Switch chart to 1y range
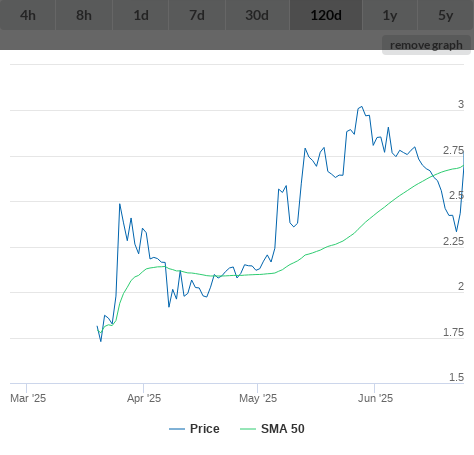The height and width of the screenshot is (455, 474). [390, 15]
